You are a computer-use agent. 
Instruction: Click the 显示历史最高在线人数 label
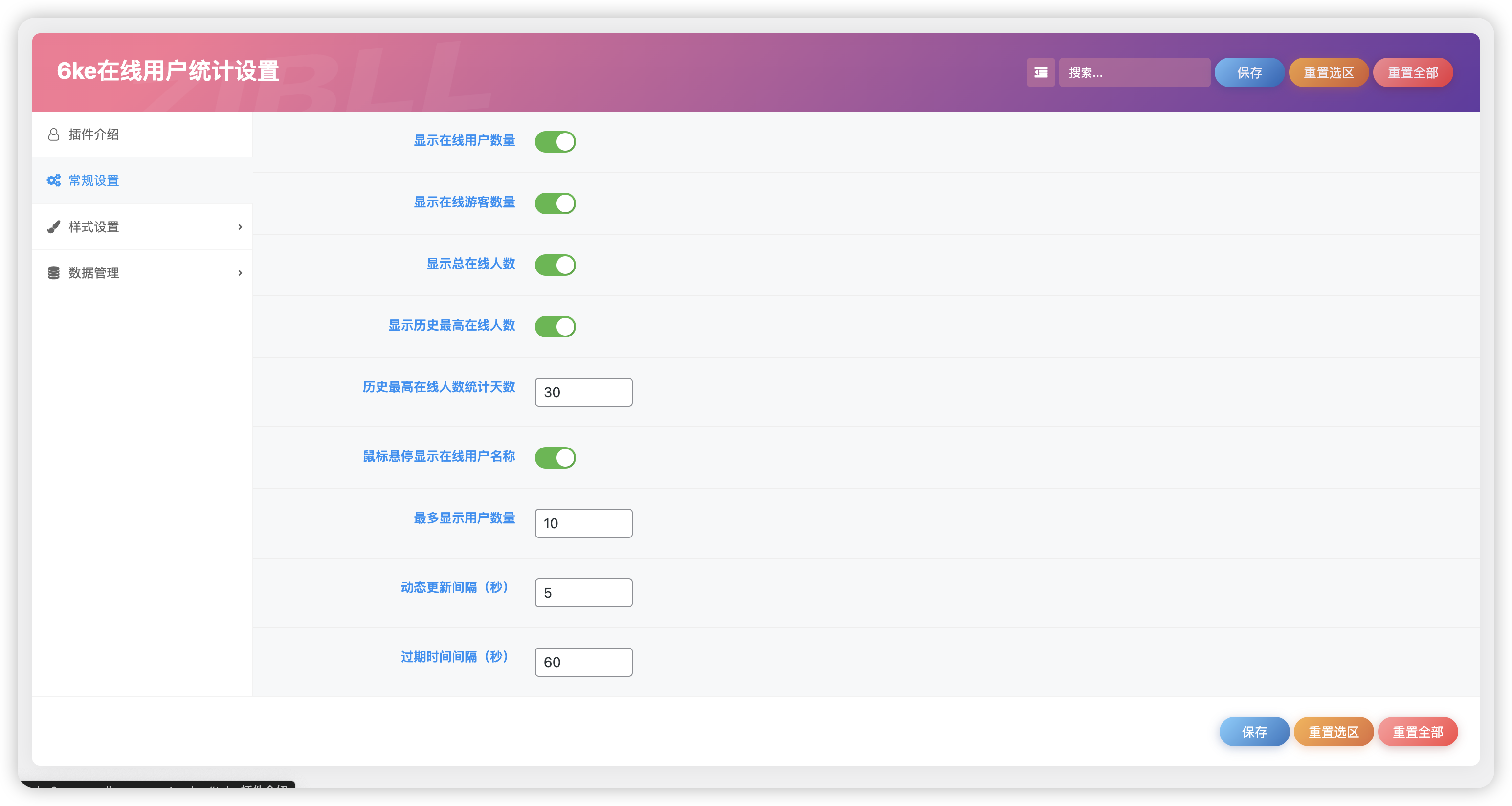451,325
